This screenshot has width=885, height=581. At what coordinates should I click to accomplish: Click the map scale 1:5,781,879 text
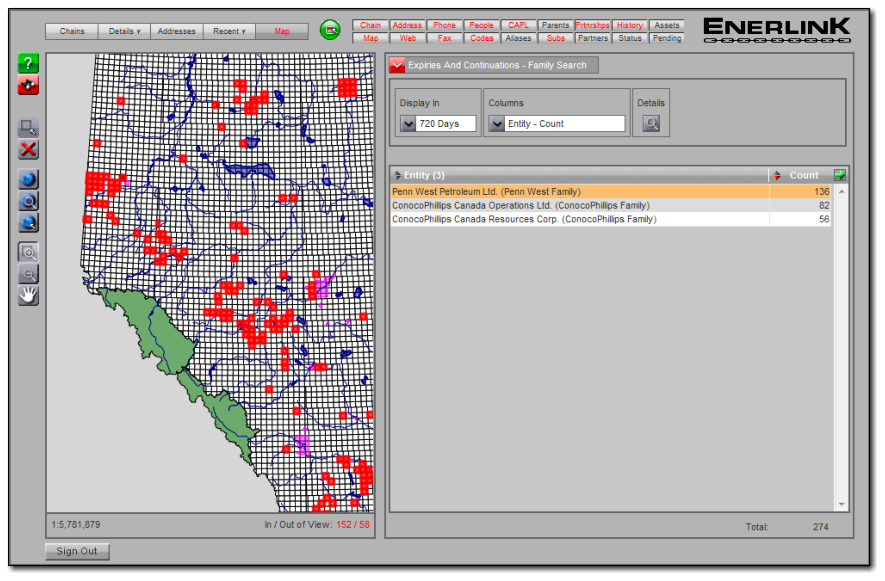click(x=76, y=525)
